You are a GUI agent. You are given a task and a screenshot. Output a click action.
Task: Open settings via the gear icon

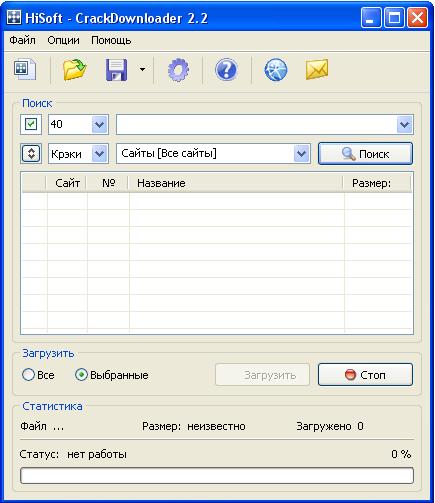tap(178, 70)
